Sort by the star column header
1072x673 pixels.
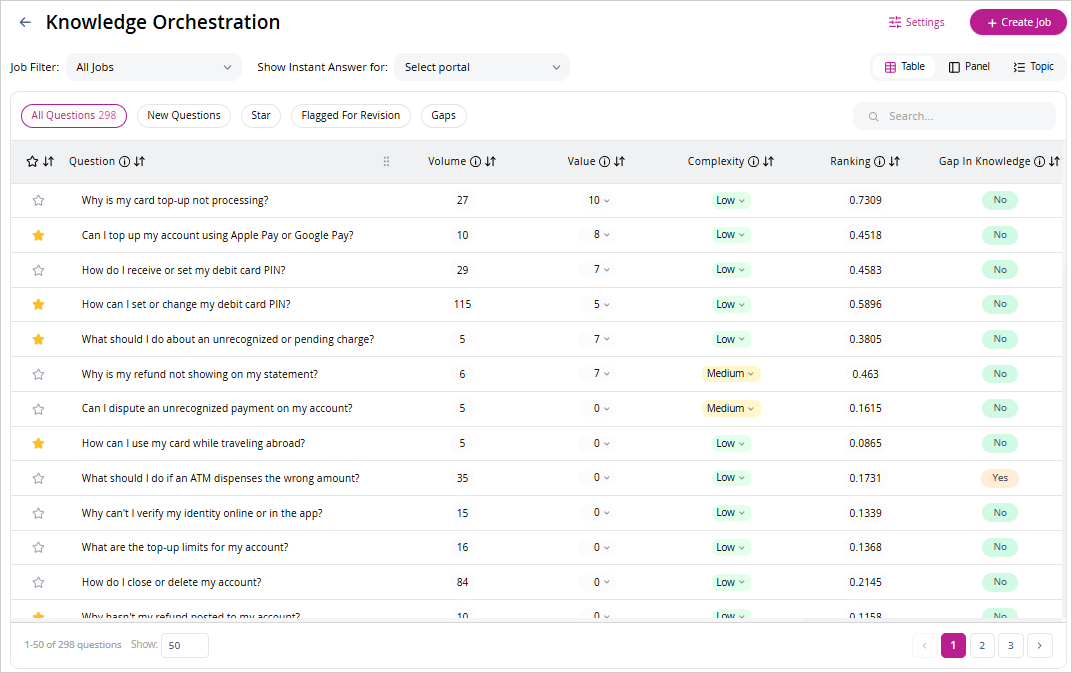click(x=49, y=161)
